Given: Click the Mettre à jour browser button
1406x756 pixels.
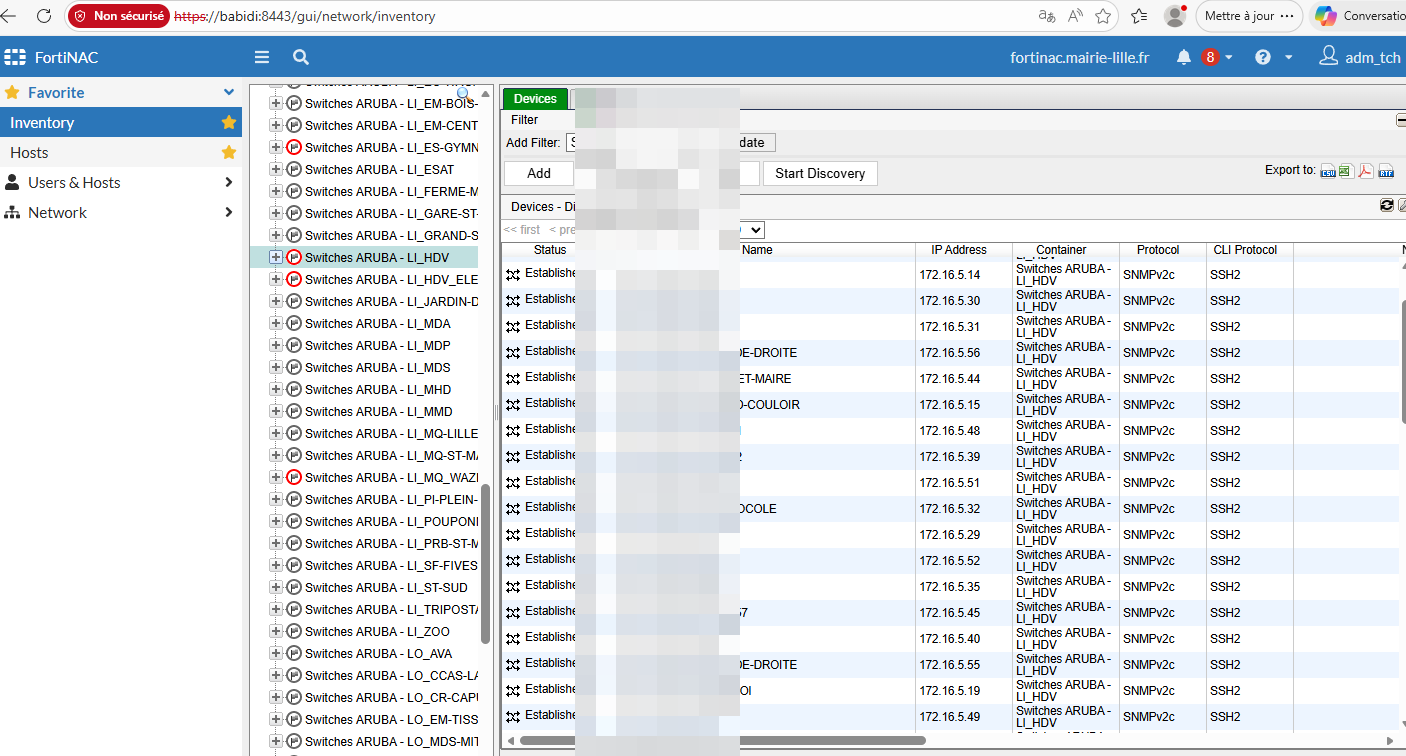Looking at the screenshot, I should tap(1249, 16).
